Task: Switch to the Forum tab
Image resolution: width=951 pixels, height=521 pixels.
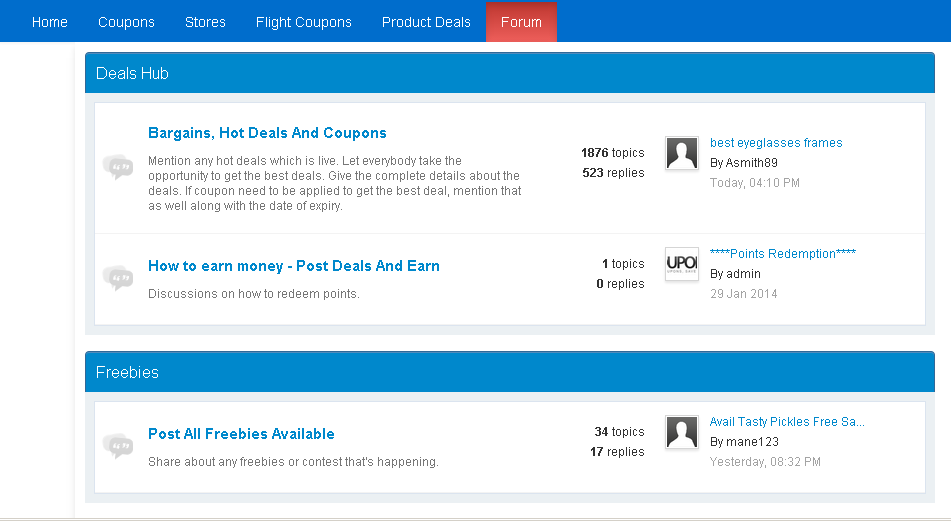Action: pyautogui.click(x=521, y=22)
